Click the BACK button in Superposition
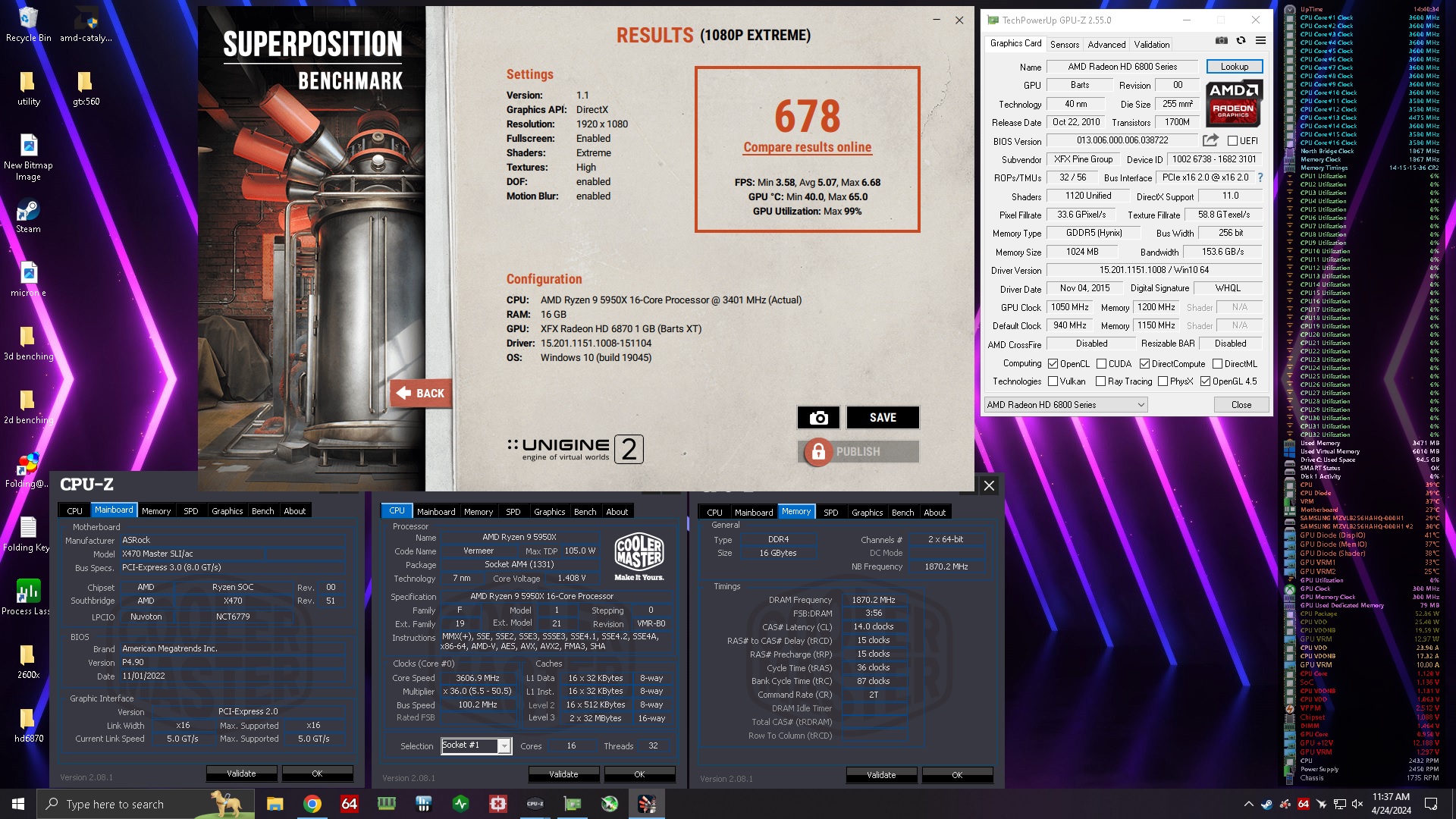 (421, 394)
